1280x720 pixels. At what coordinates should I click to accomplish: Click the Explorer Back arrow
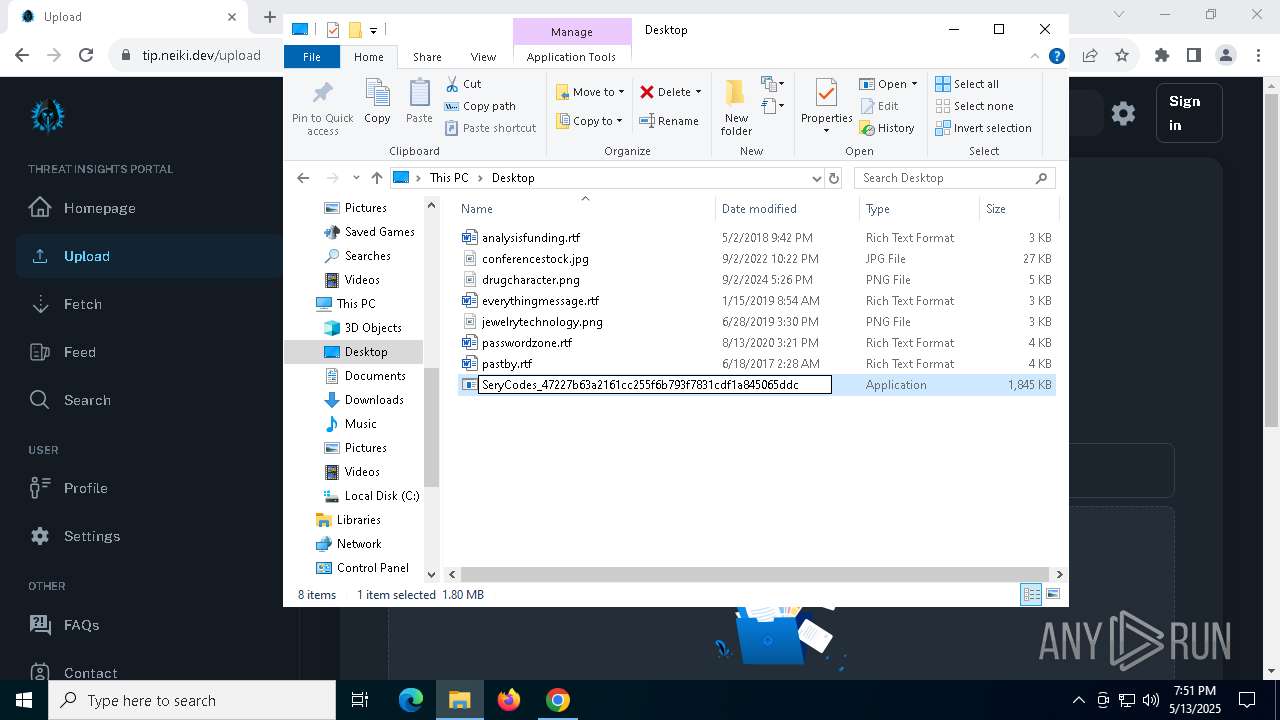(303, 178)
